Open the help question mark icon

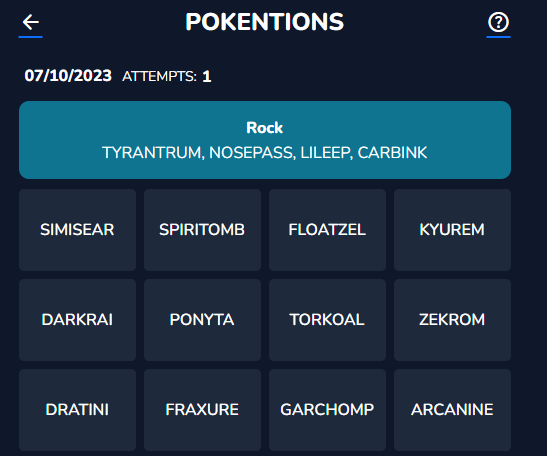(x=498, y=23)
